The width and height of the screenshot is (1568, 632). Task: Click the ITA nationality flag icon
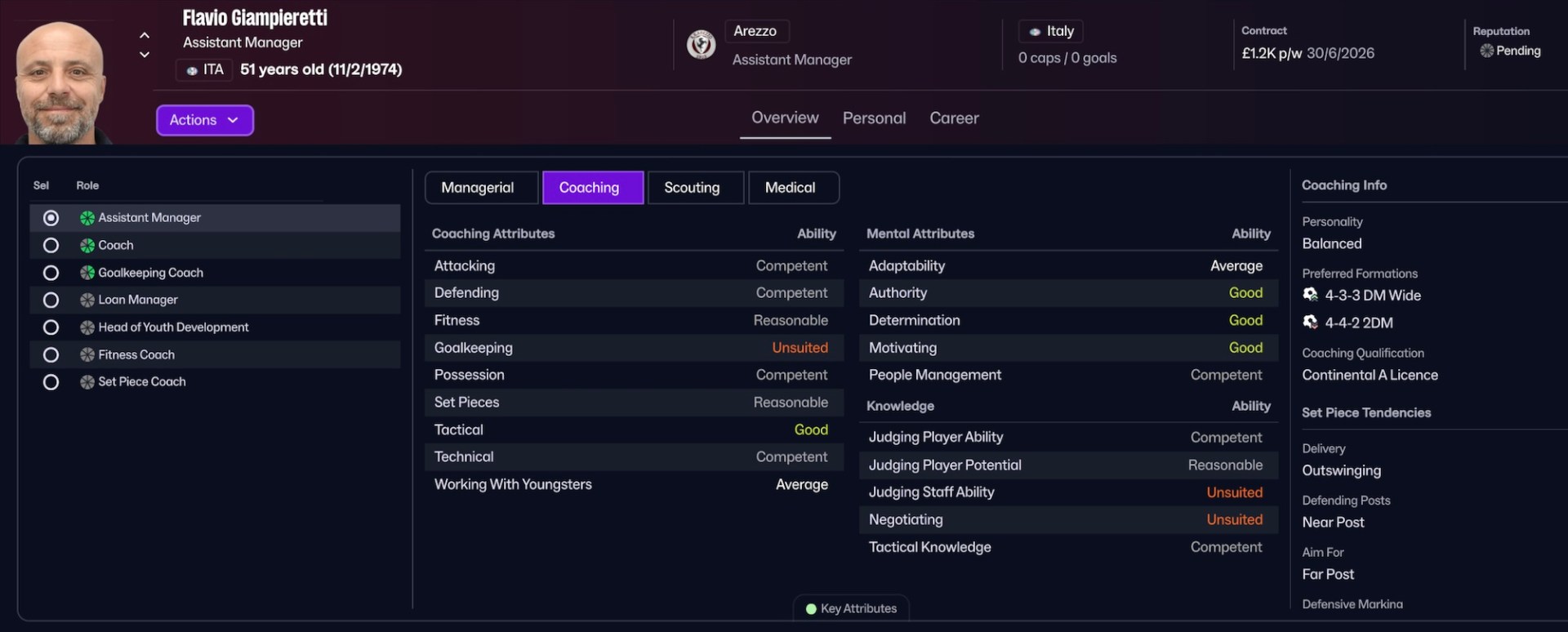tap(192, 71)
